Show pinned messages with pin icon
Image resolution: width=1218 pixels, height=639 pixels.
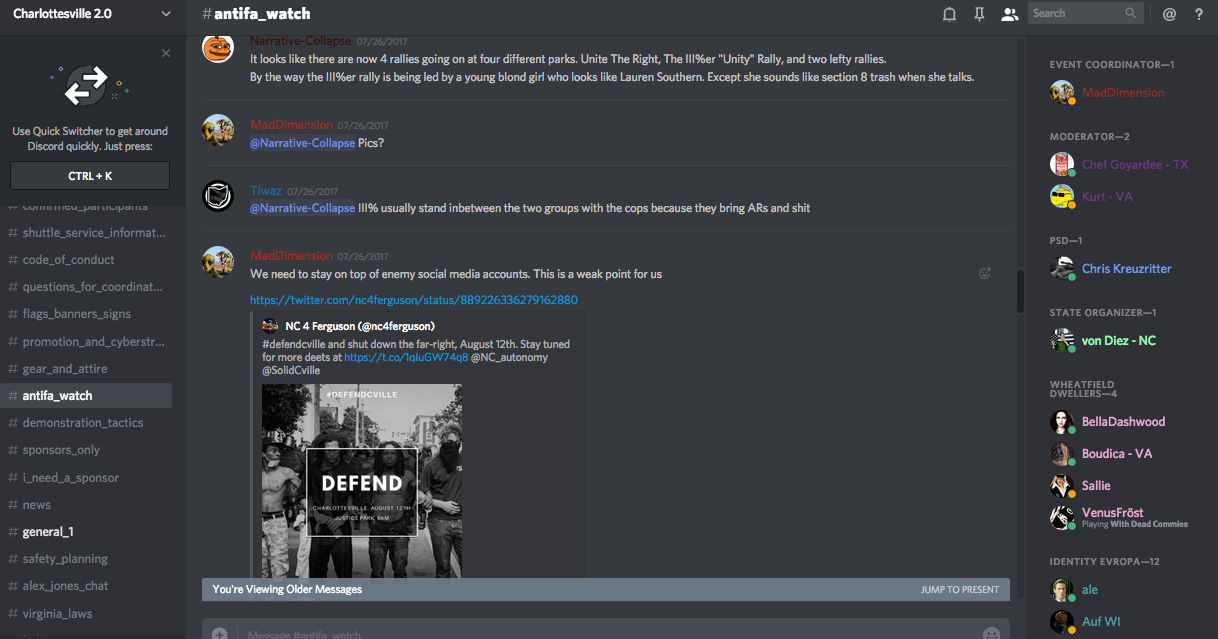(979, 14)
